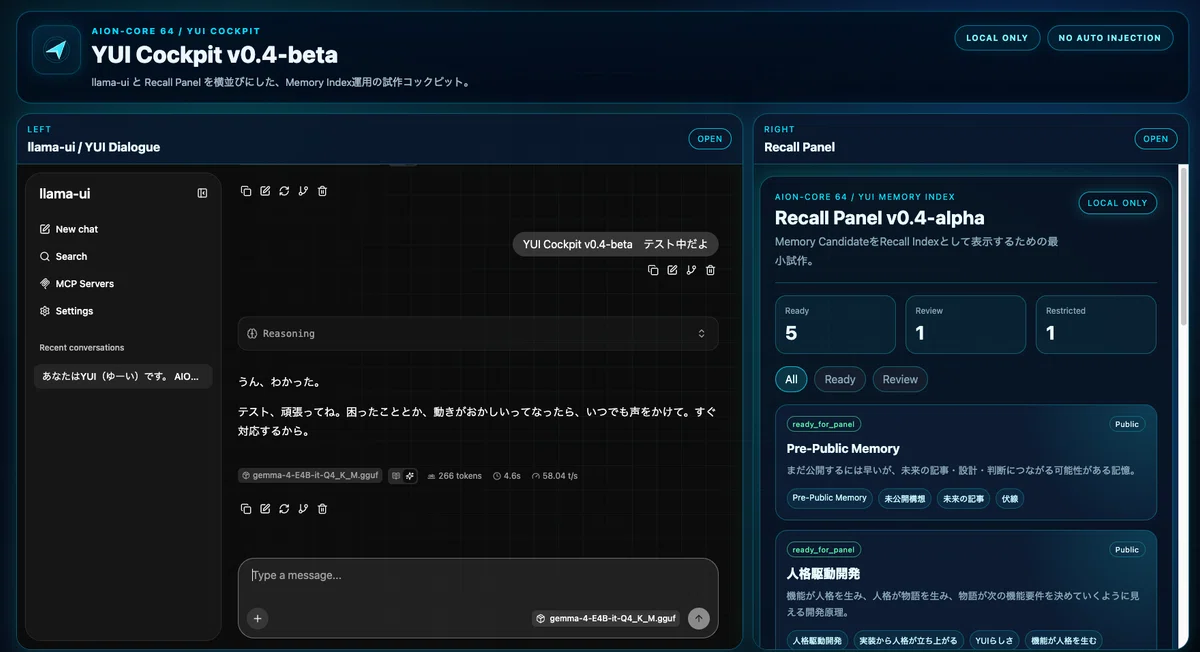1200x652 pixels.
Task: Click the 4.6s generation time statistic
Action: pyautogui.click(x=506, y=476)
